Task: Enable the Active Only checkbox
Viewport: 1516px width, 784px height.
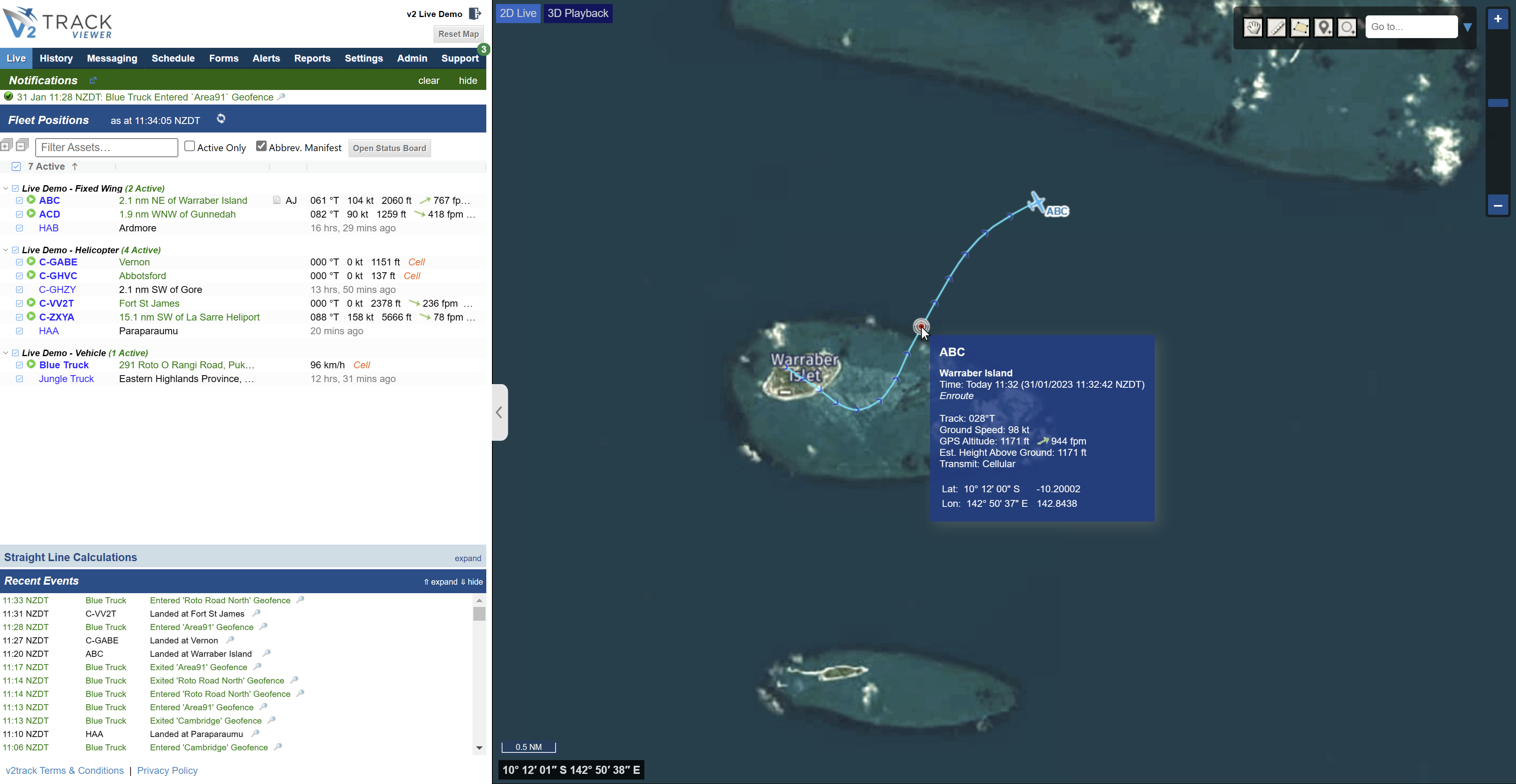Action: tap(190, 146)
